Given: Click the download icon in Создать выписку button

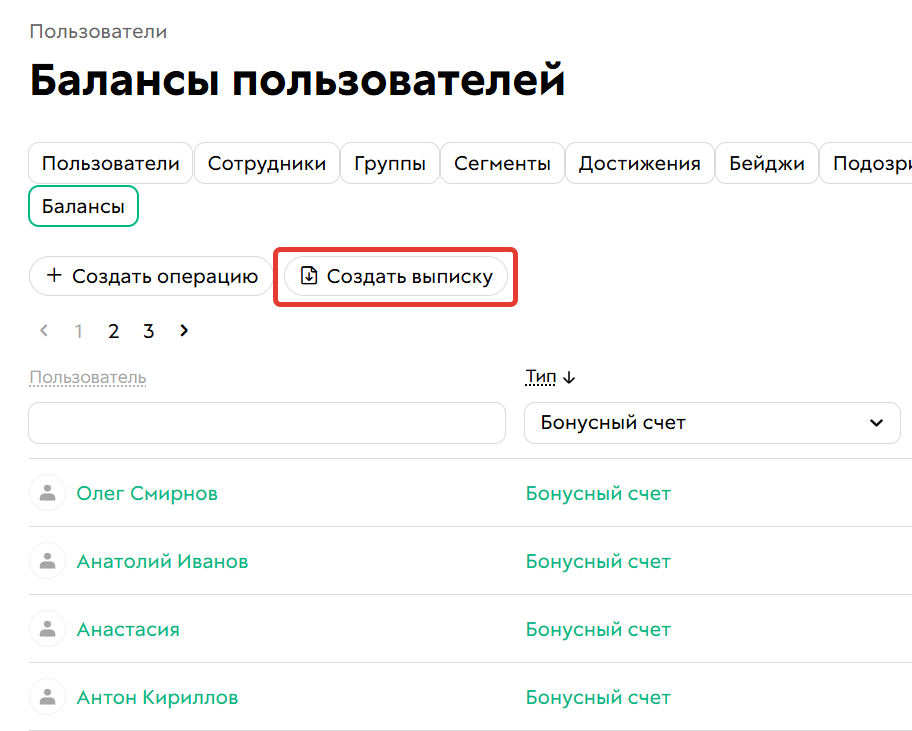Looking at the screenshot, I should tap(309, 277).
